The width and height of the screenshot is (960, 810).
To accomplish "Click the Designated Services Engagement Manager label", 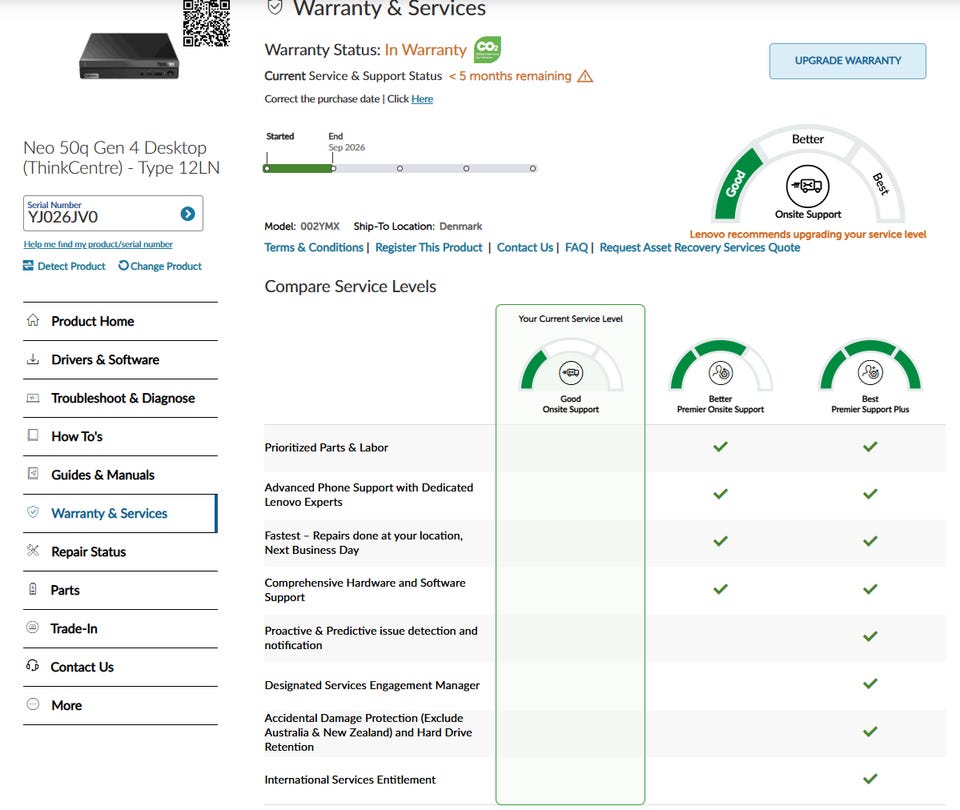I will pos(372,685).
